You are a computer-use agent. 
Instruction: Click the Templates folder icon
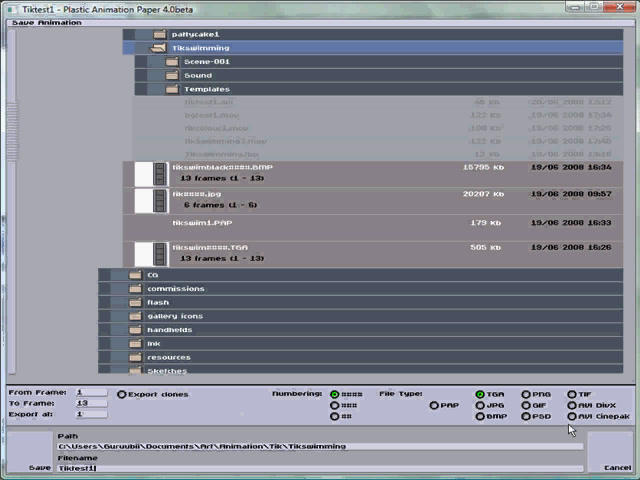tap(172, 89)
